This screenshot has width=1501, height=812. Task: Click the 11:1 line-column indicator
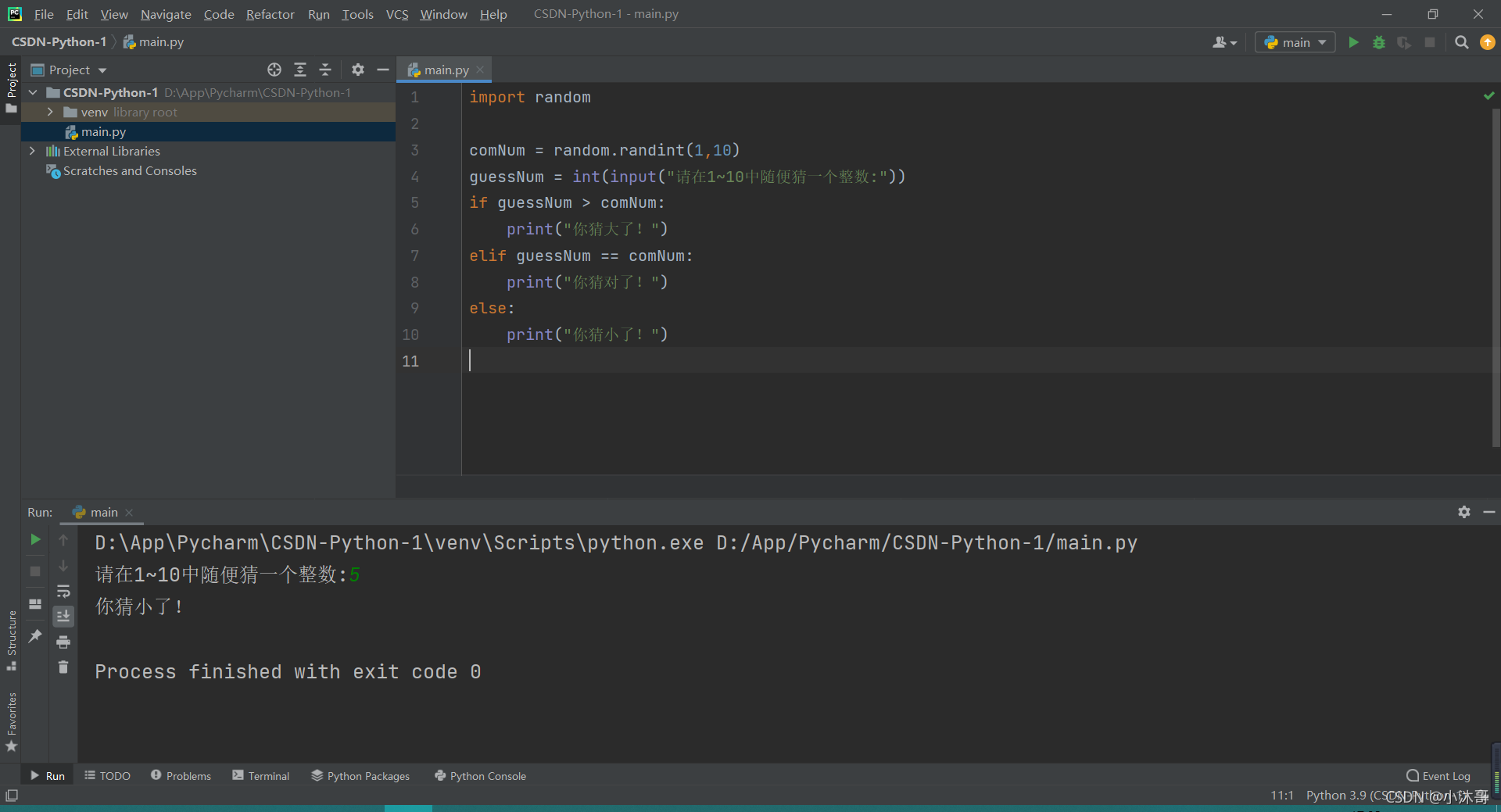click(x=1282, y=795)
